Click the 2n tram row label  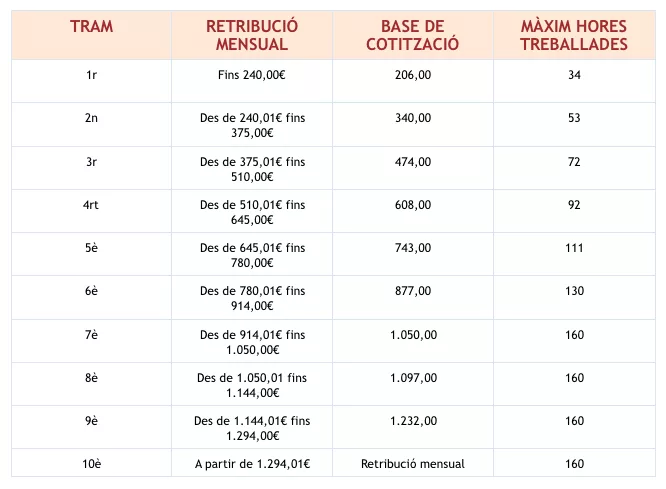91,118
